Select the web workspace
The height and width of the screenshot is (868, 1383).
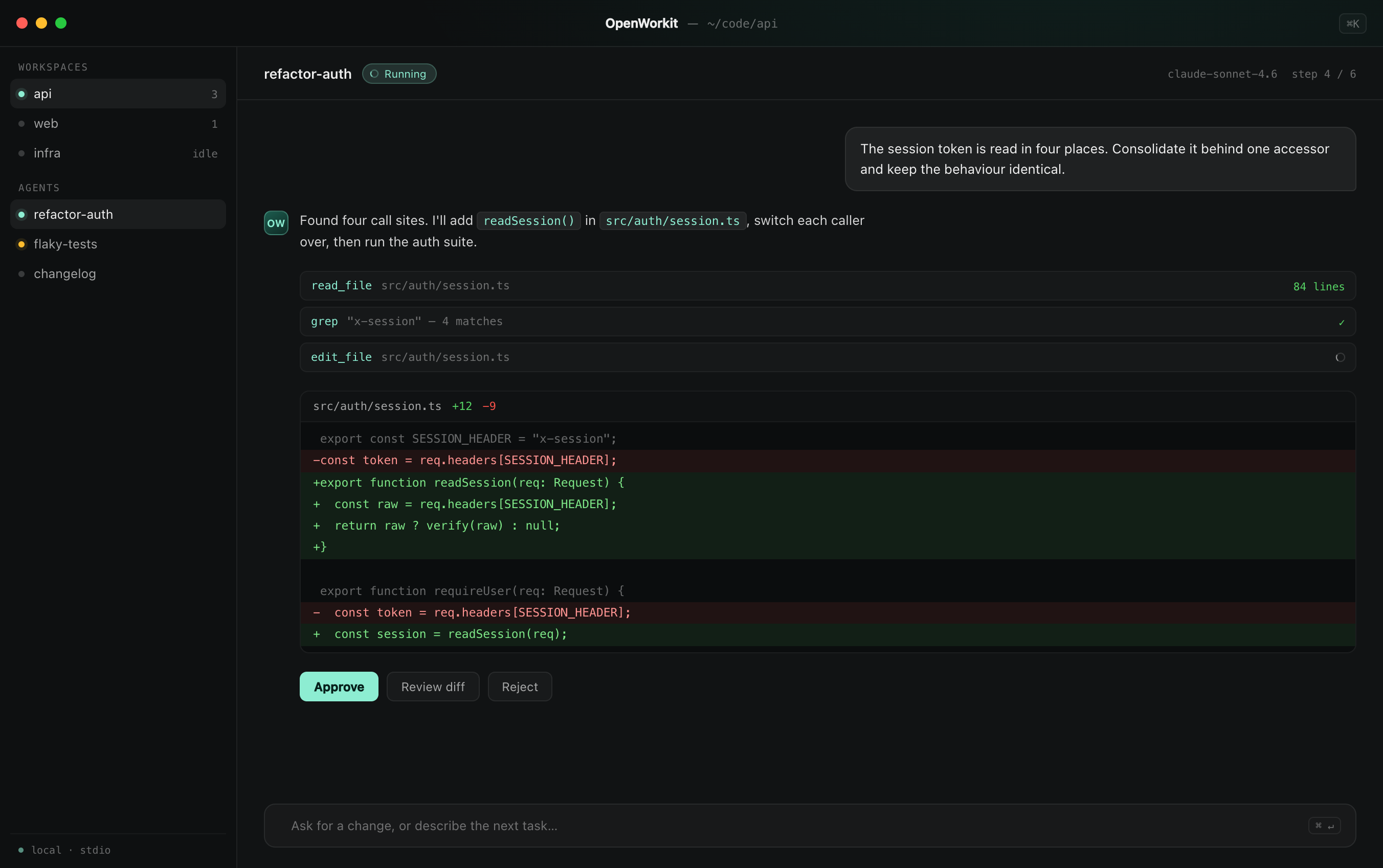(x=118, y=123)
